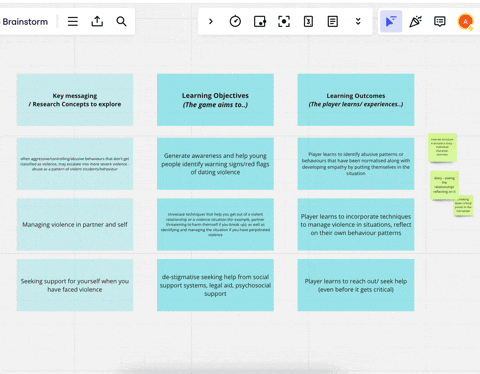
Task: Click the topmost green sticky note
Action: tap(442, 148)
